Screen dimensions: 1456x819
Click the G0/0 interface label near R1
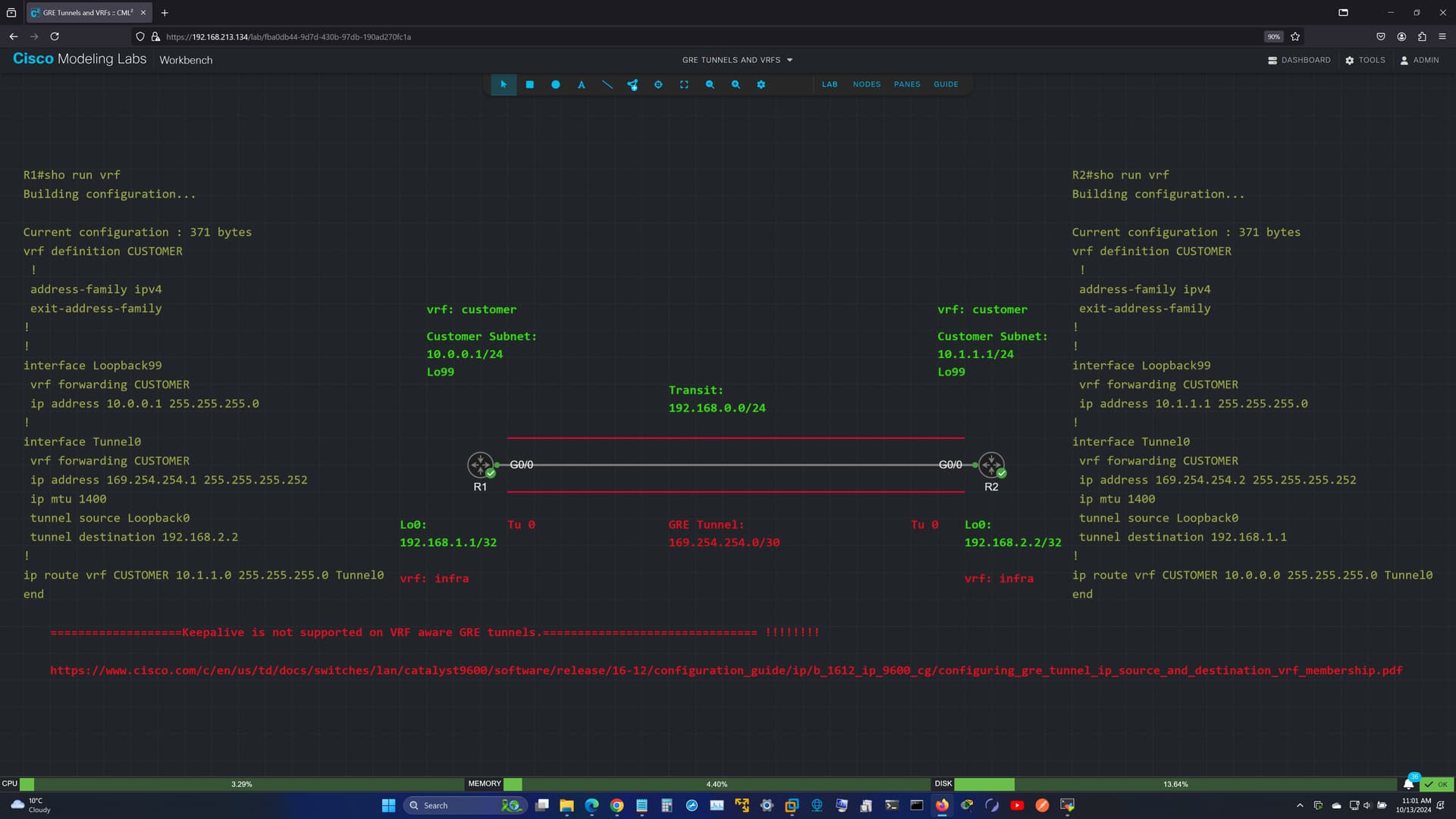pos(522,465)
